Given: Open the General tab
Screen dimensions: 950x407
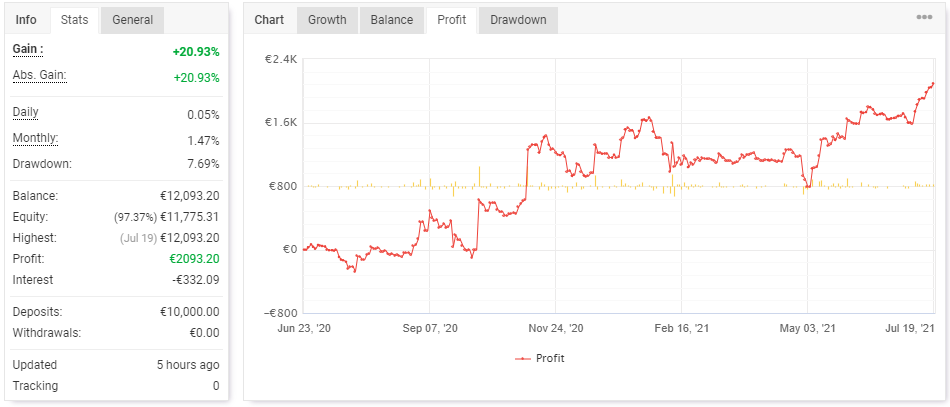Looking at the screenshot, I should click(132, 20).
